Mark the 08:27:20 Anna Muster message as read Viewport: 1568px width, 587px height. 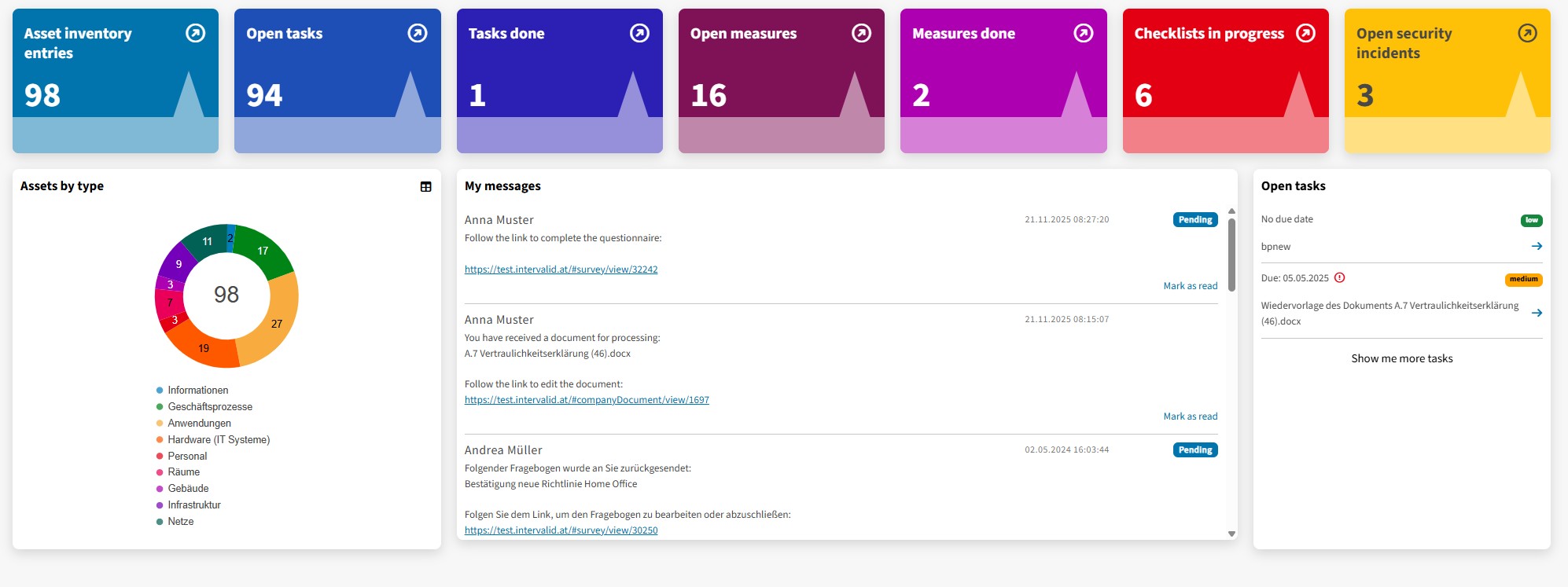coord(1191,286)
